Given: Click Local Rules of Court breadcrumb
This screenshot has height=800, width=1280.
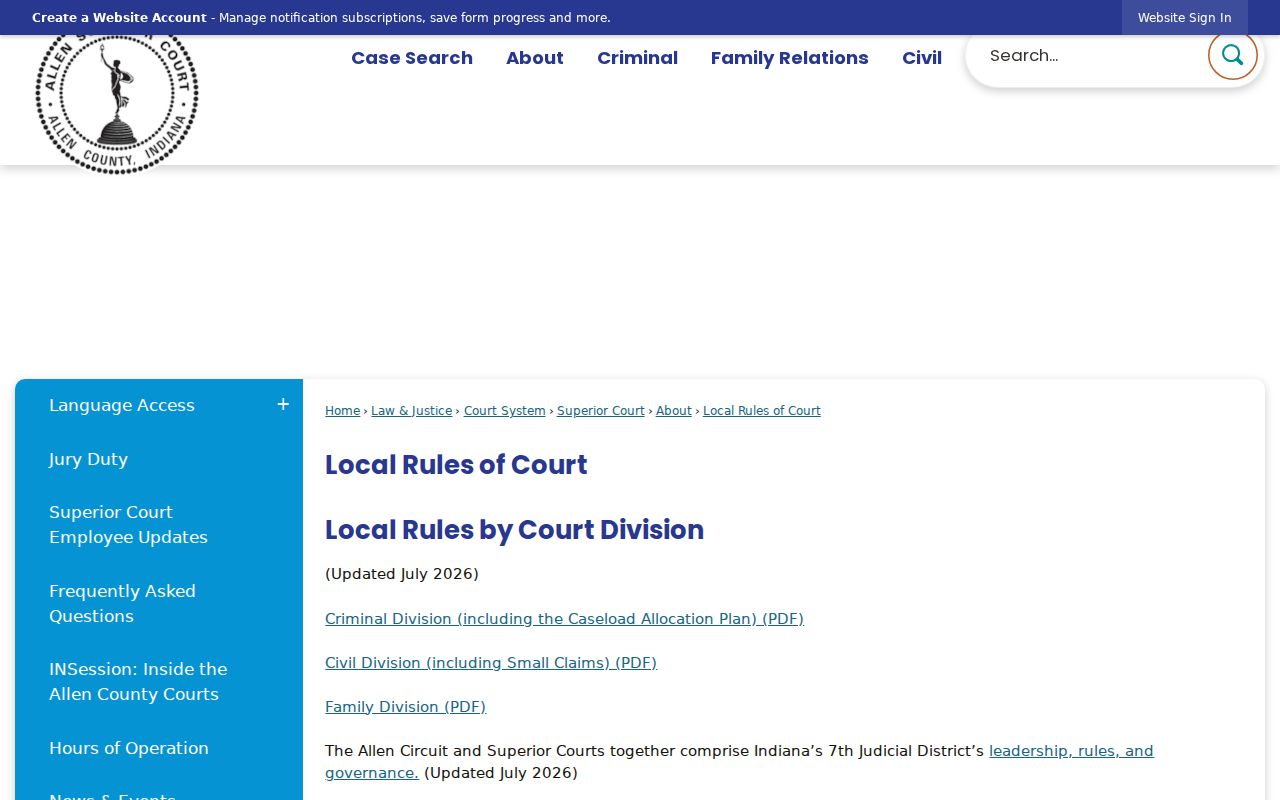Looking at the screenshot, I should pyautogui.click(x=762, y=411).
